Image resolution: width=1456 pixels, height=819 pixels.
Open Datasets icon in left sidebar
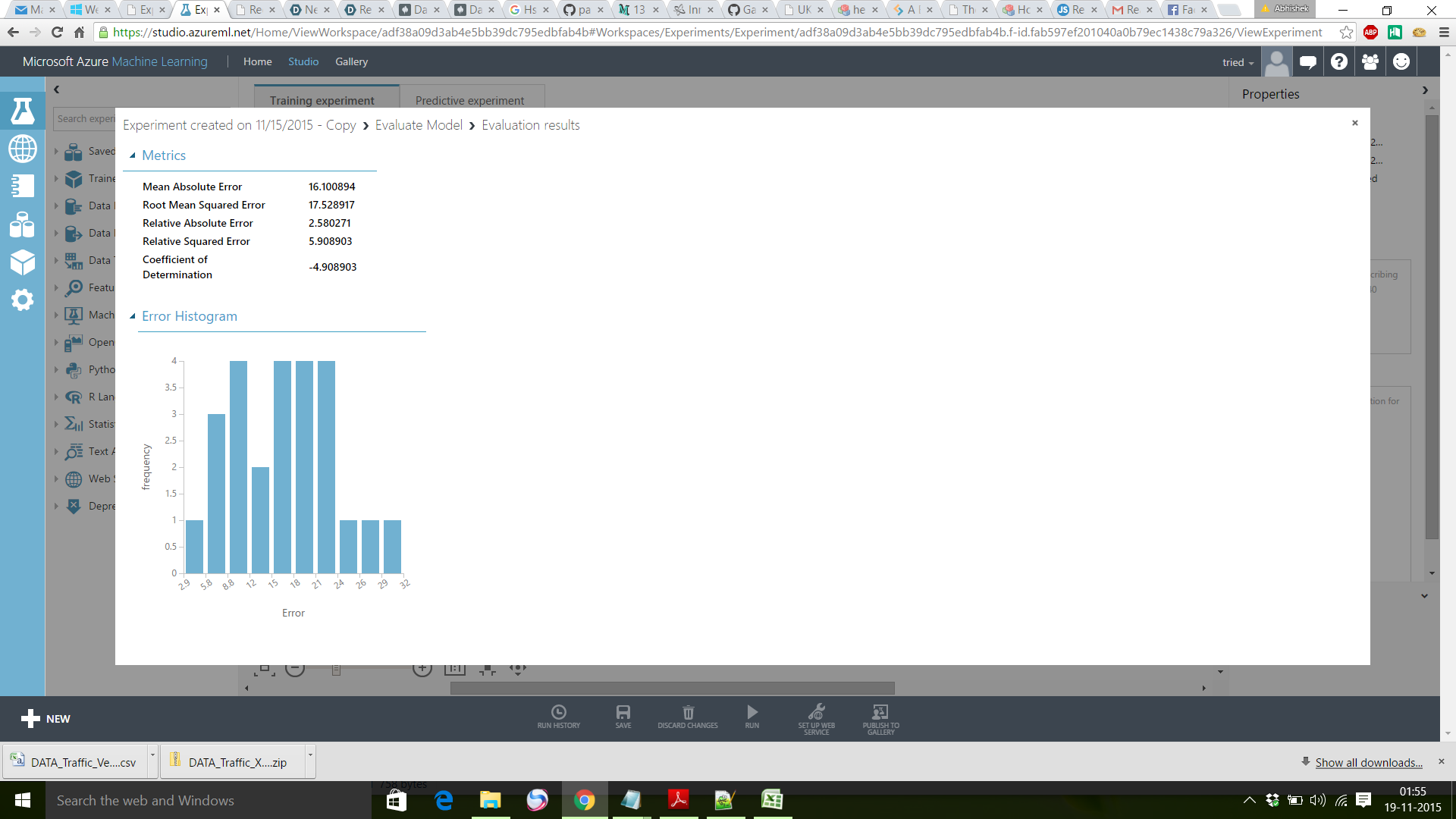click(x=22, y=224)
